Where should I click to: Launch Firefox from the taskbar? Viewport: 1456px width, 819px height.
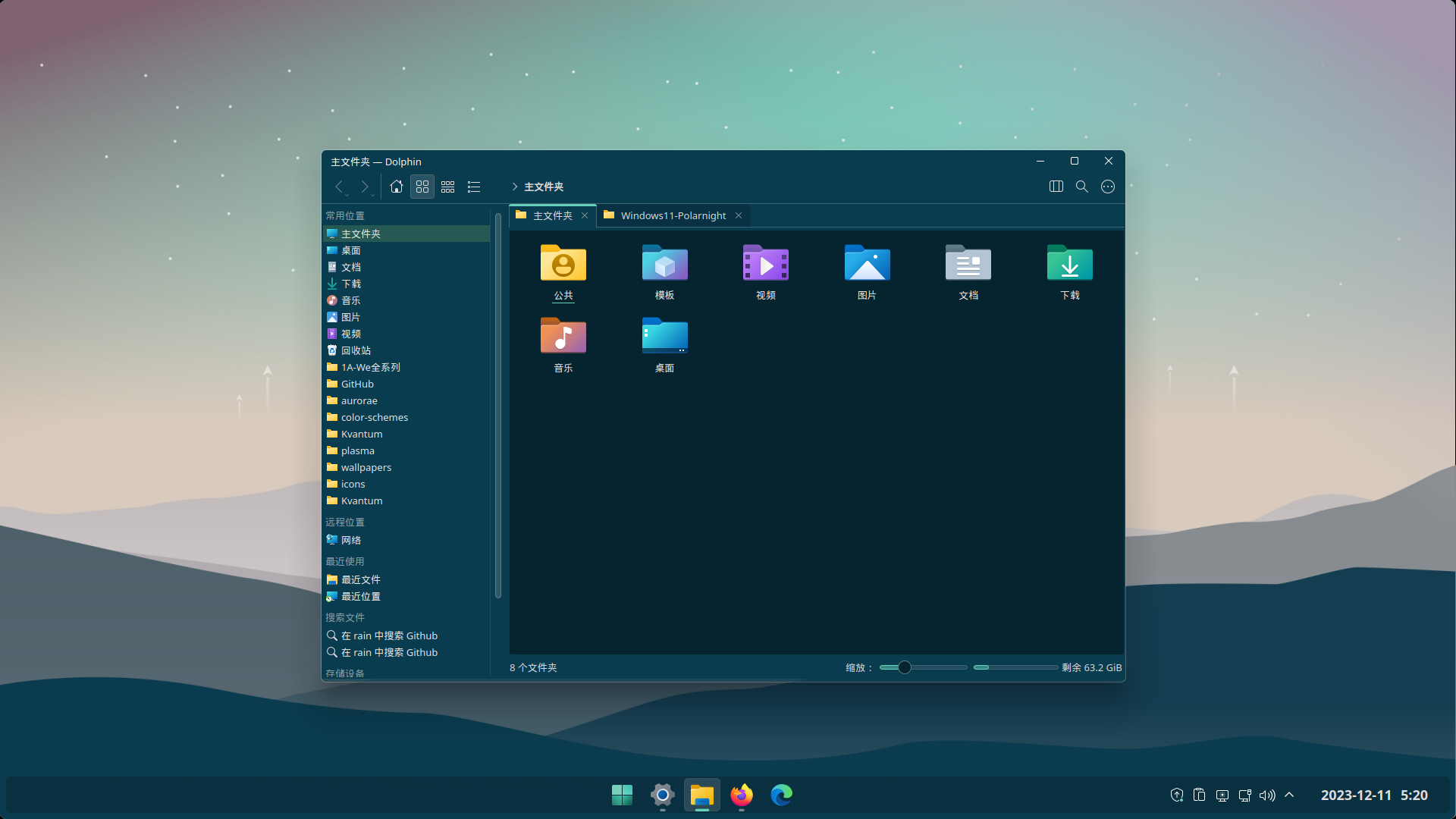click(x=742, y=795)
